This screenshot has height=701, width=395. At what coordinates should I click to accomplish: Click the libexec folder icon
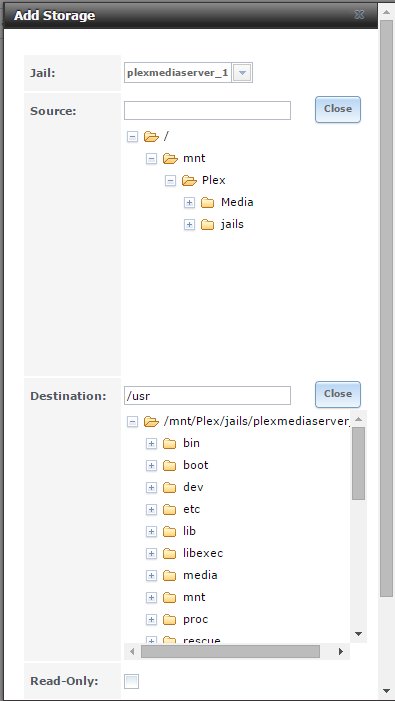pyautogui.click(x=169, y=553)
